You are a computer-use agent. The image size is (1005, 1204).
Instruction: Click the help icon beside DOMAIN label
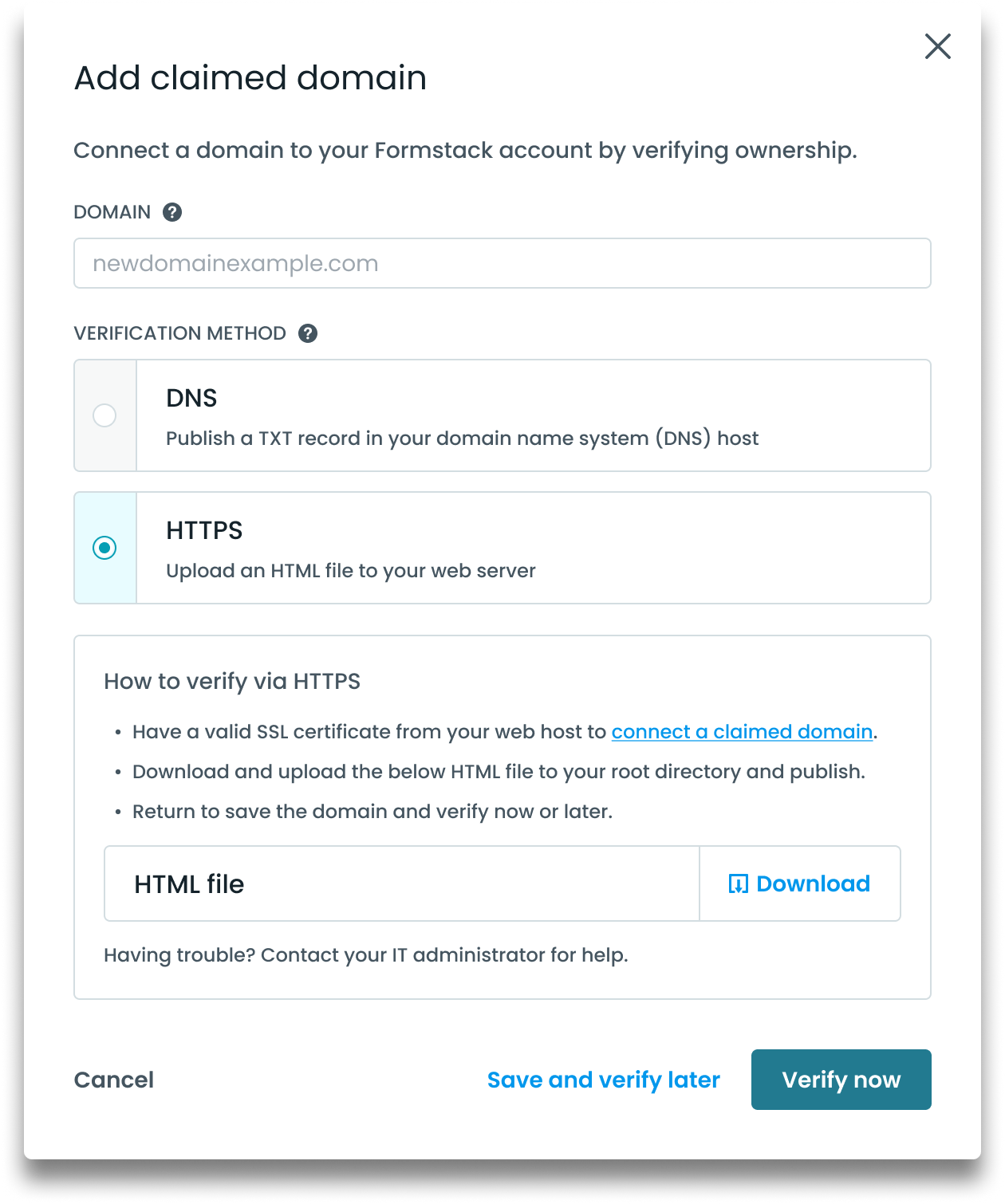tap(172, 212)
